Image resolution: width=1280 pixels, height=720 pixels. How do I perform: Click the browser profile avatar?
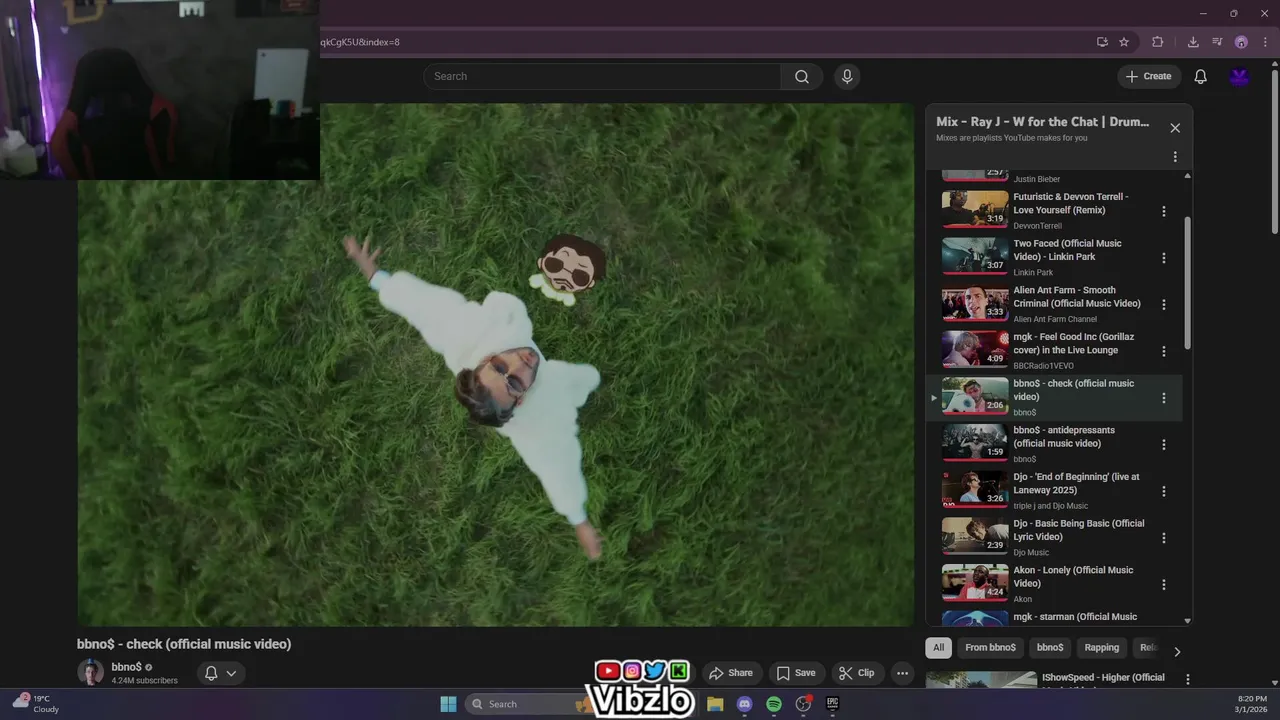[x=1241, y=42]
